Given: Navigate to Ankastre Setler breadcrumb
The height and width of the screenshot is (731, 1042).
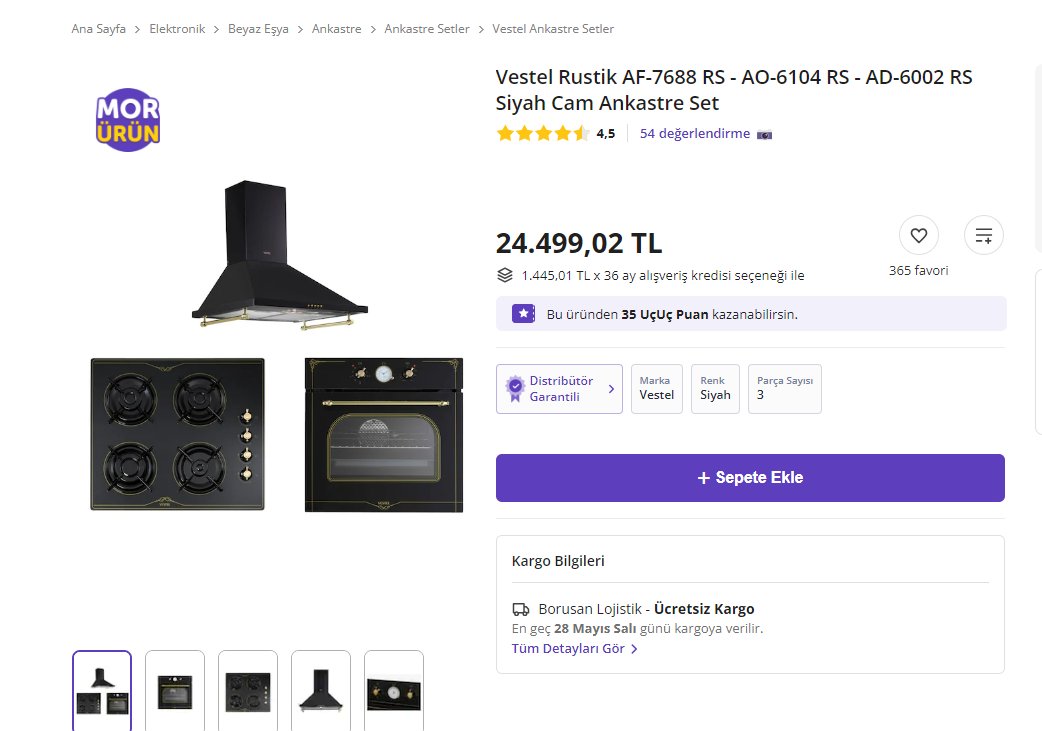Looking at the screenshot, I should tap(427, 29).
